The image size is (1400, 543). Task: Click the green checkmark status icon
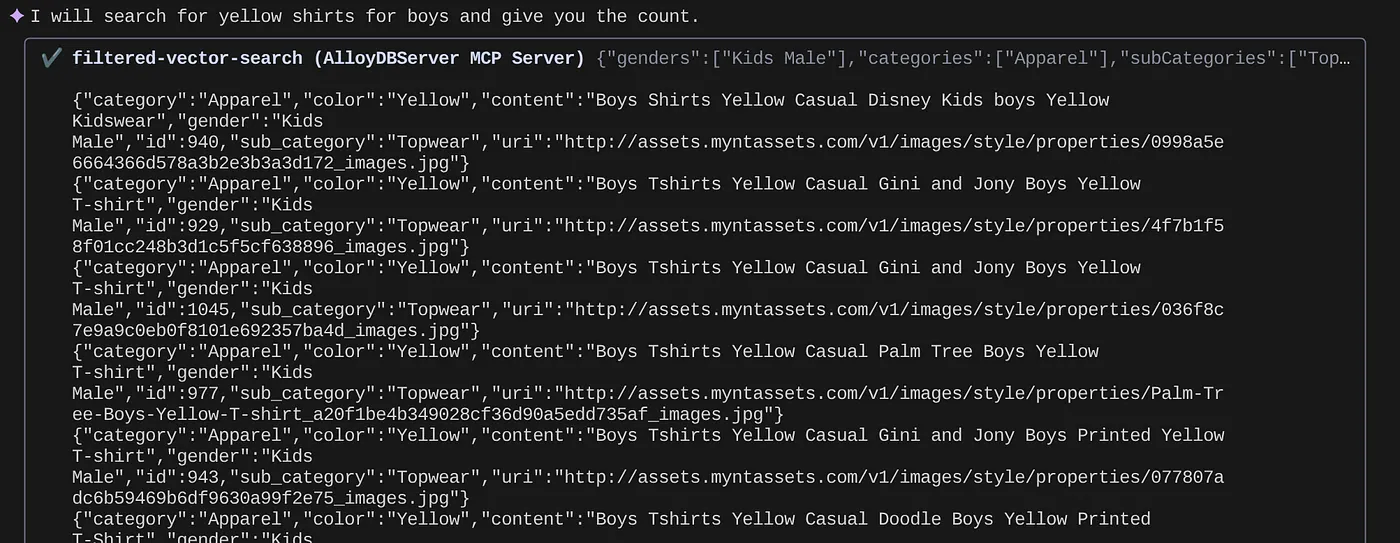click(x=52, y=58)
